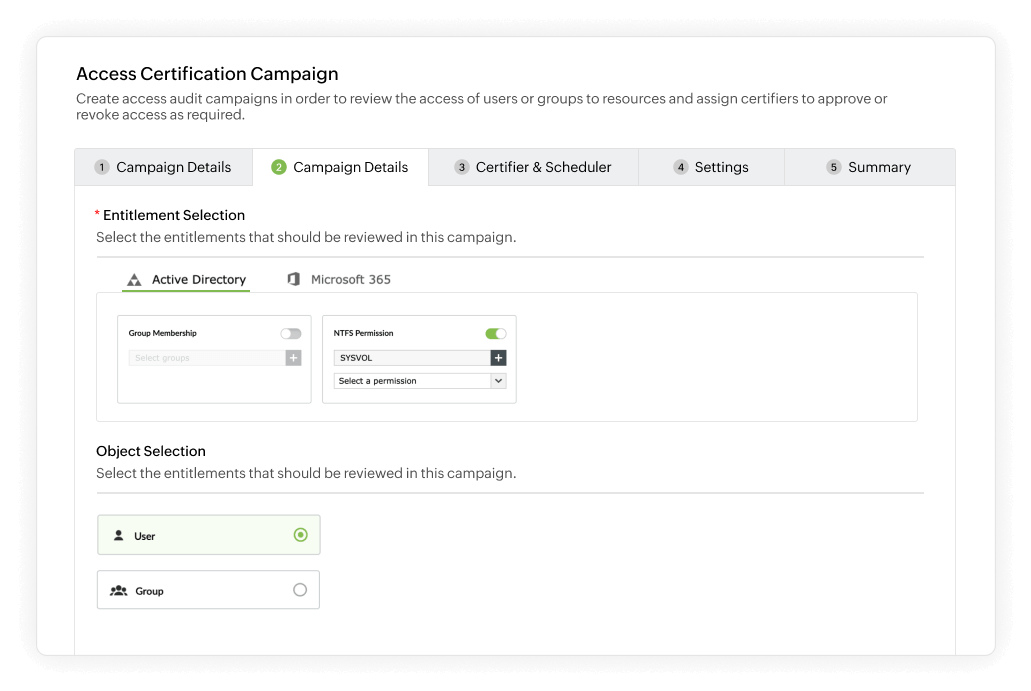Click step 5 circle icon
Viewport: 1031px width, 691px height.
tap(833, 167)
